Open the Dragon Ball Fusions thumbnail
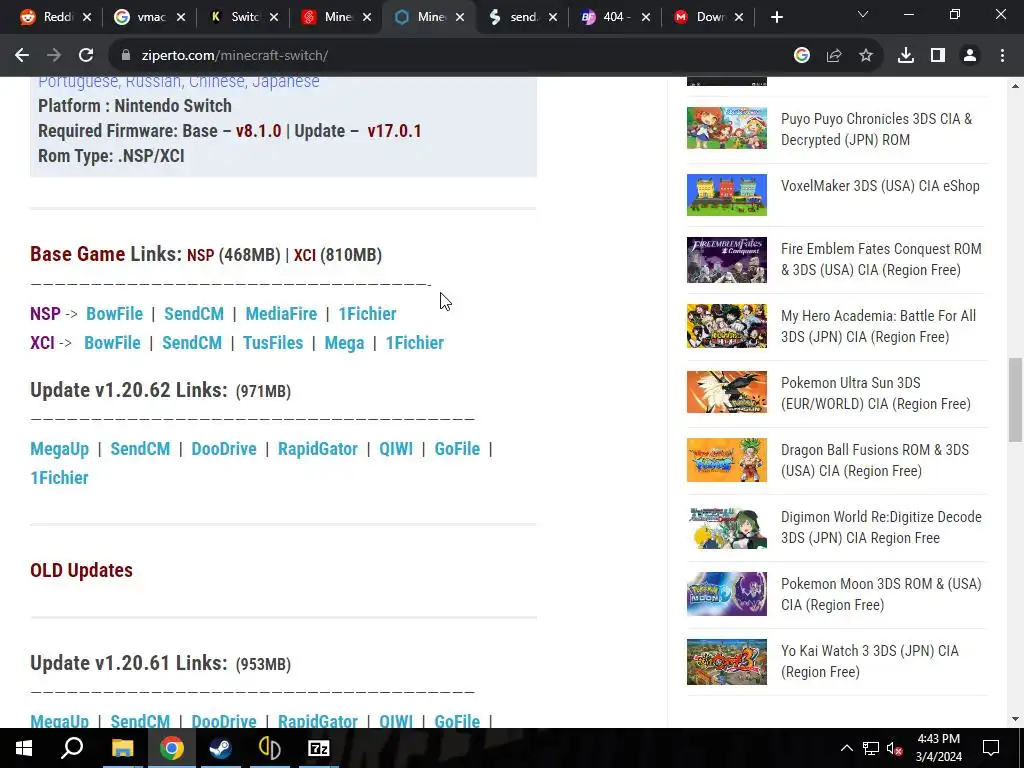1024x768 pixels. 727,460
